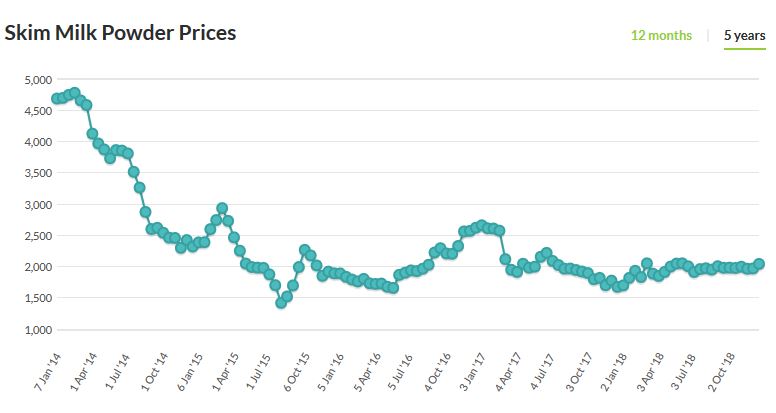This screenshot has height=413, width=776.
Task: Click the 4,000 y-axis label
Action: [36, 142]
